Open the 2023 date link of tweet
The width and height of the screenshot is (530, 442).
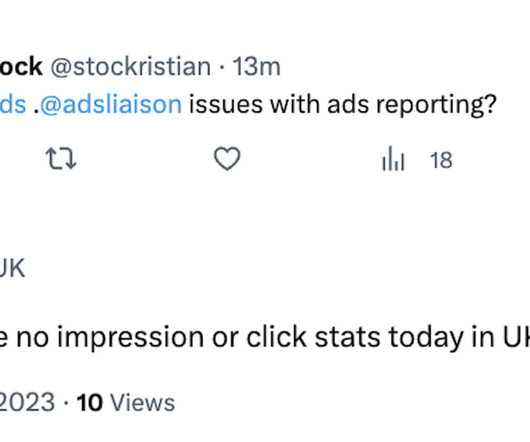[27, 402]
